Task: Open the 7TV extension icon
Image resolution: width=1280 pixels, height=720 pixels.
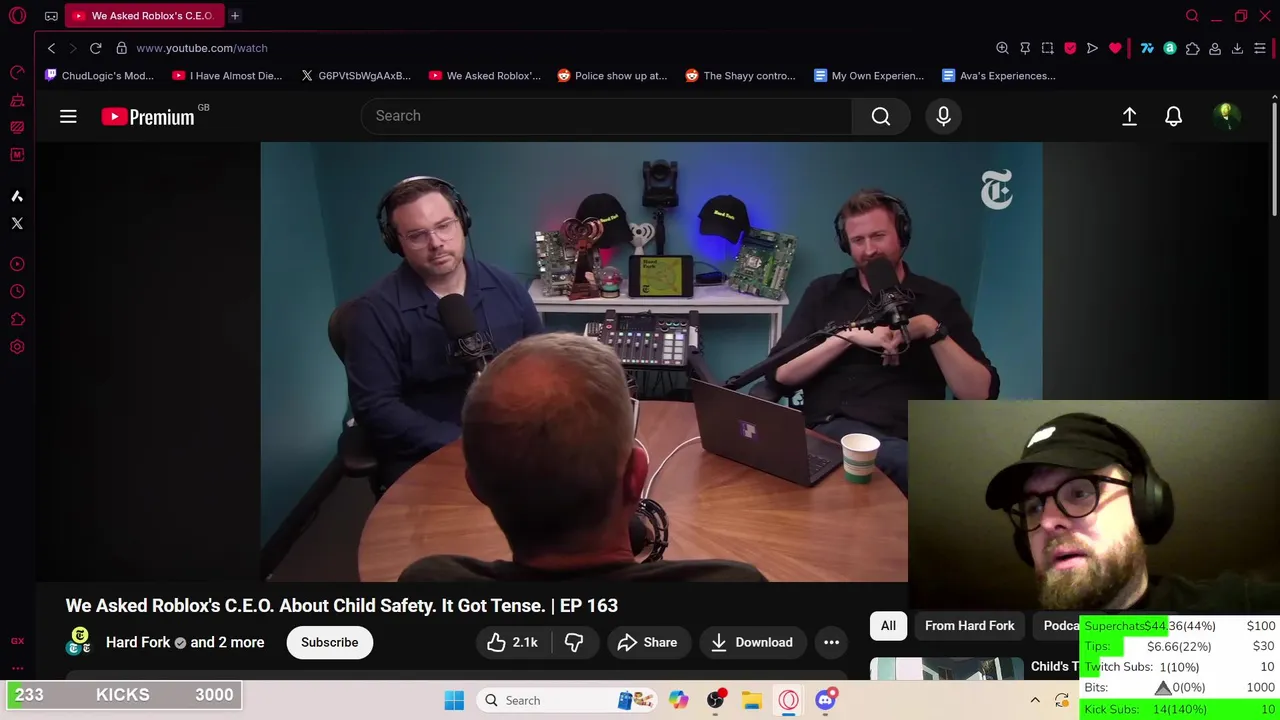Action: (1147, 48)
